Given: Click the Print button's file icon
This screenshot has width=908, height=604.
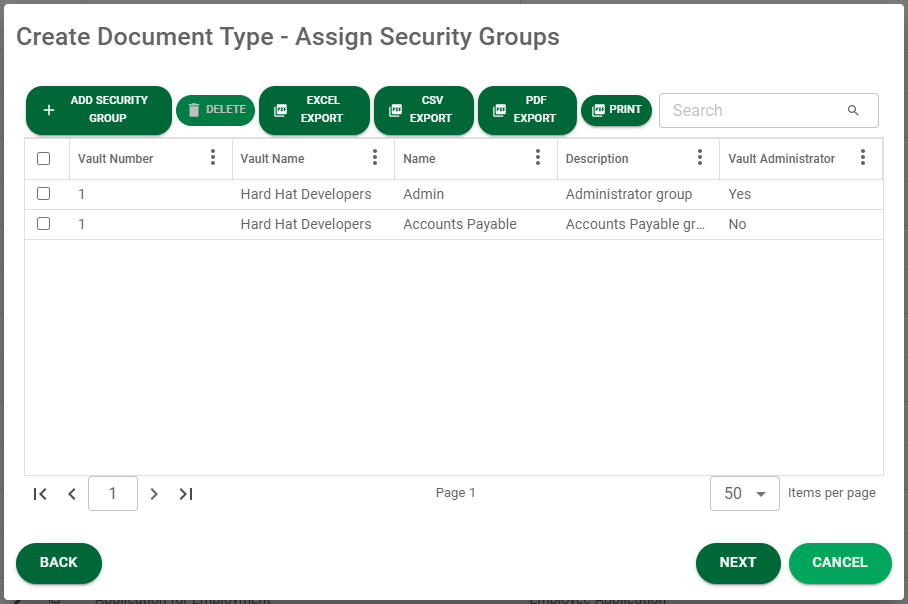Looking at the screenshot, I should (598, 110).
